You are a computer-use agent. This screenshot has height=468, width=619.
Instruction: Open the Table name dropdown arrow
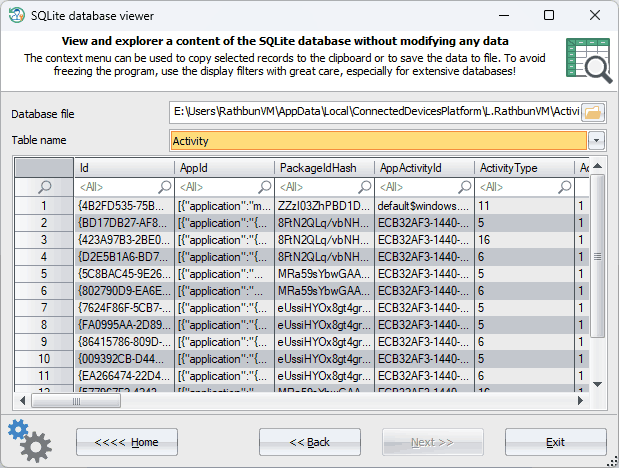(x=596, y=141)
